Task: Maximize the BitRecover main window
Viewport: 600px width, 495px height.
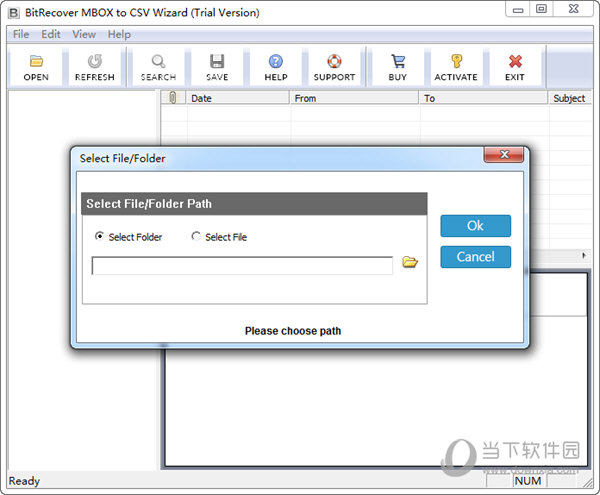Action: (x=541, y=9)
